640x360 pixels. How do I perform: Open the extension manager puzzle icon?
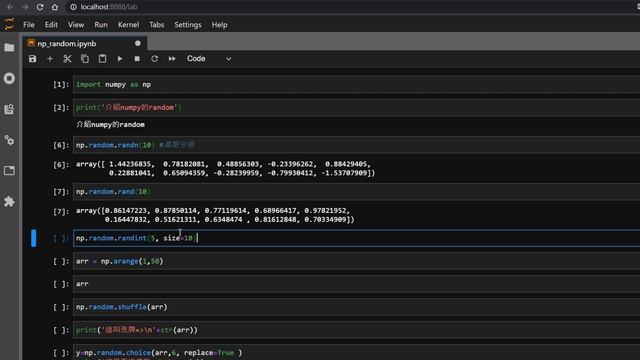(9, 201)
